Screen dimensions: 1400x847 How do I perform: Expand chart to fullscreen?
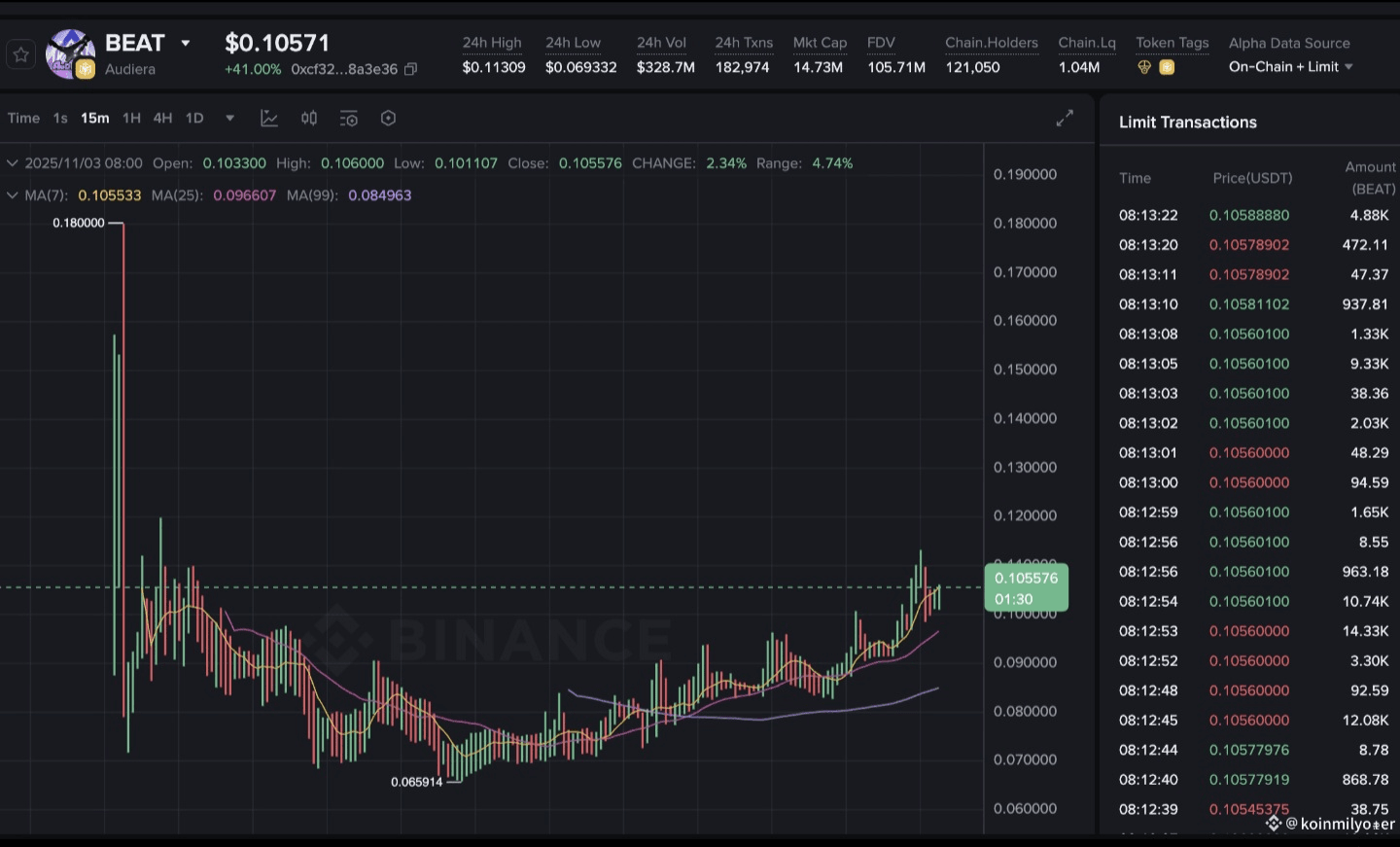coord(1065,119)
